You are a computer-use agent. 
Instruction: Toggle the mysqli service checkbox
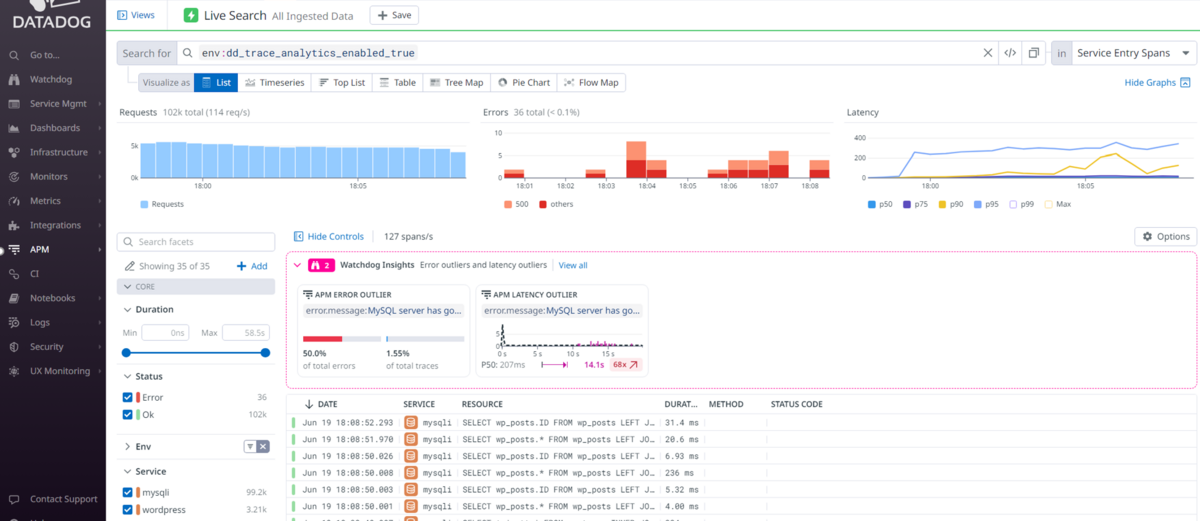(x=127, y=492)
